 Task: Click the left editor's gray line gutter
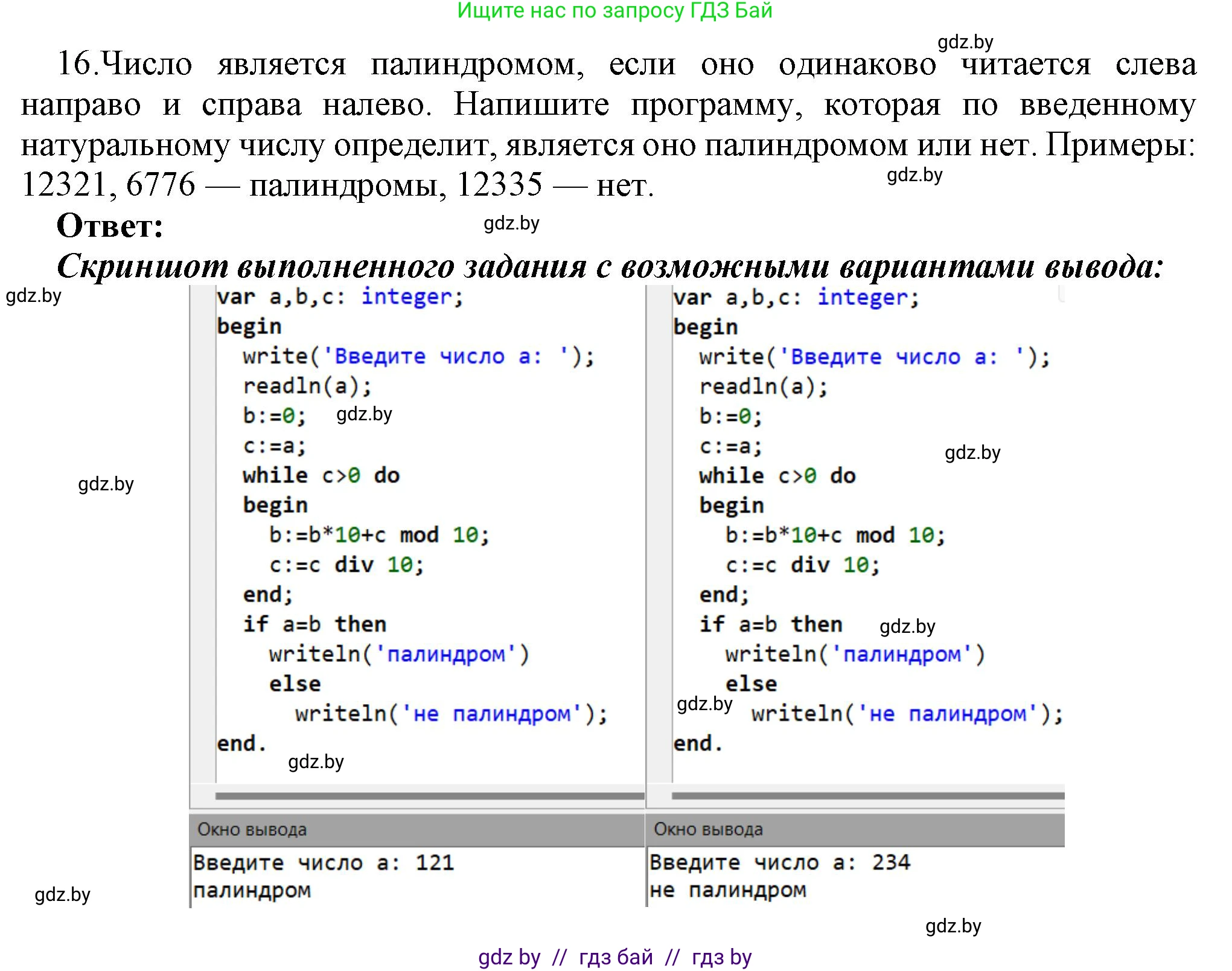coord(203,531)
